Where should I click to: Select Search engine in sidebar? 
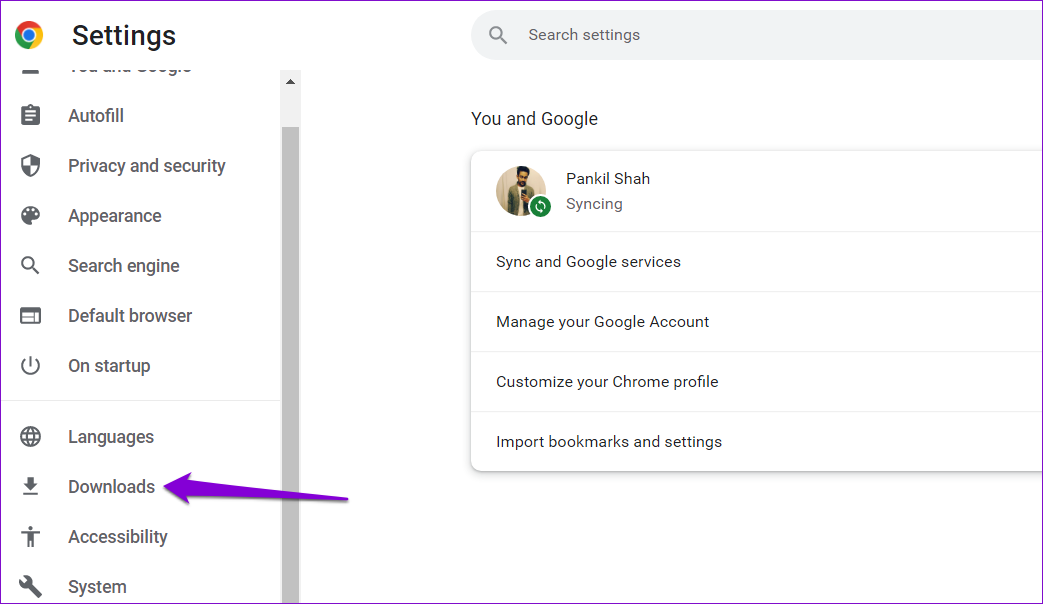point(124,265)
